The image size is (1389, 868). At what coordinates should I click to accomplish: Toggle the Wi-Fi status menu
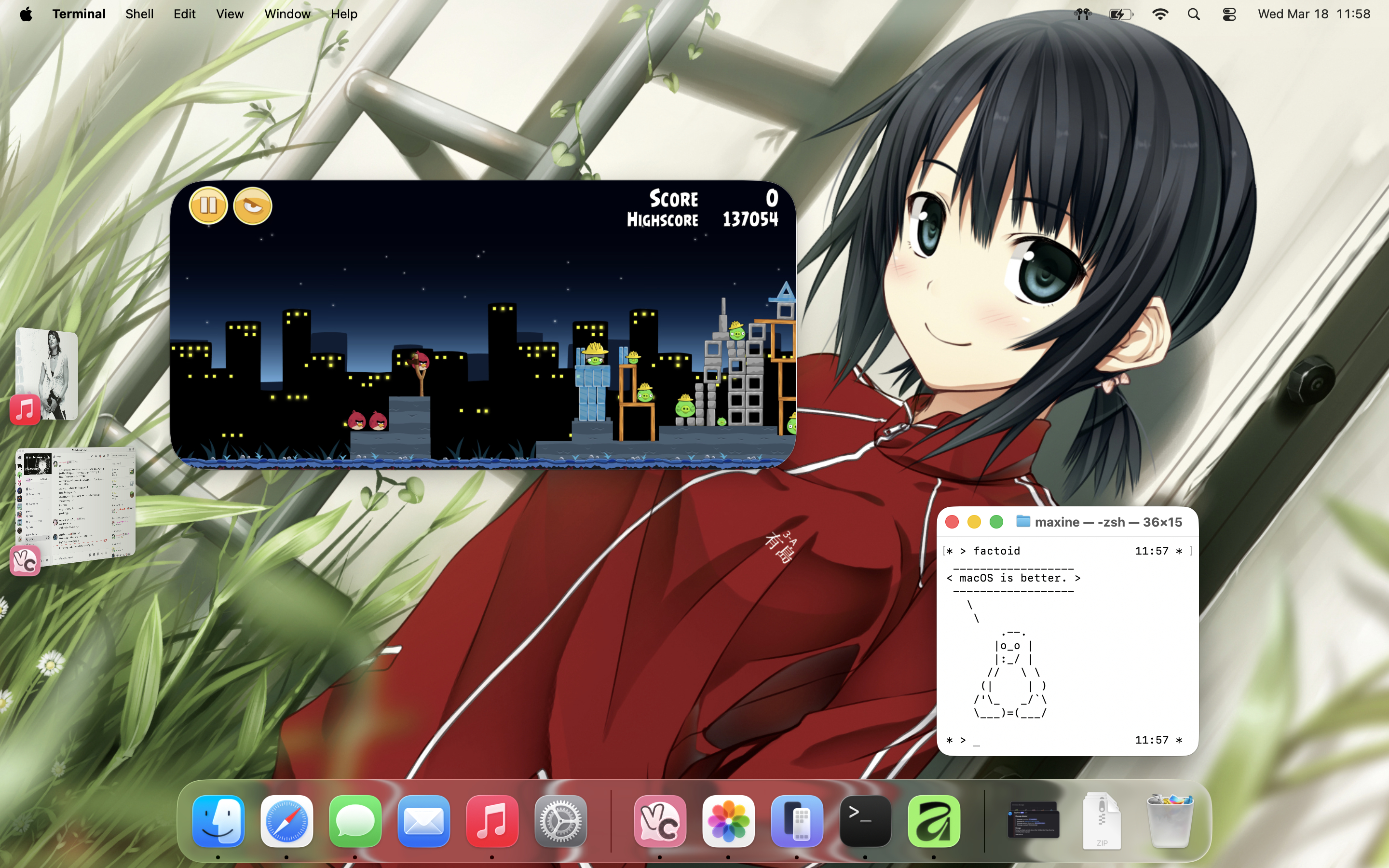(1160, 14)
